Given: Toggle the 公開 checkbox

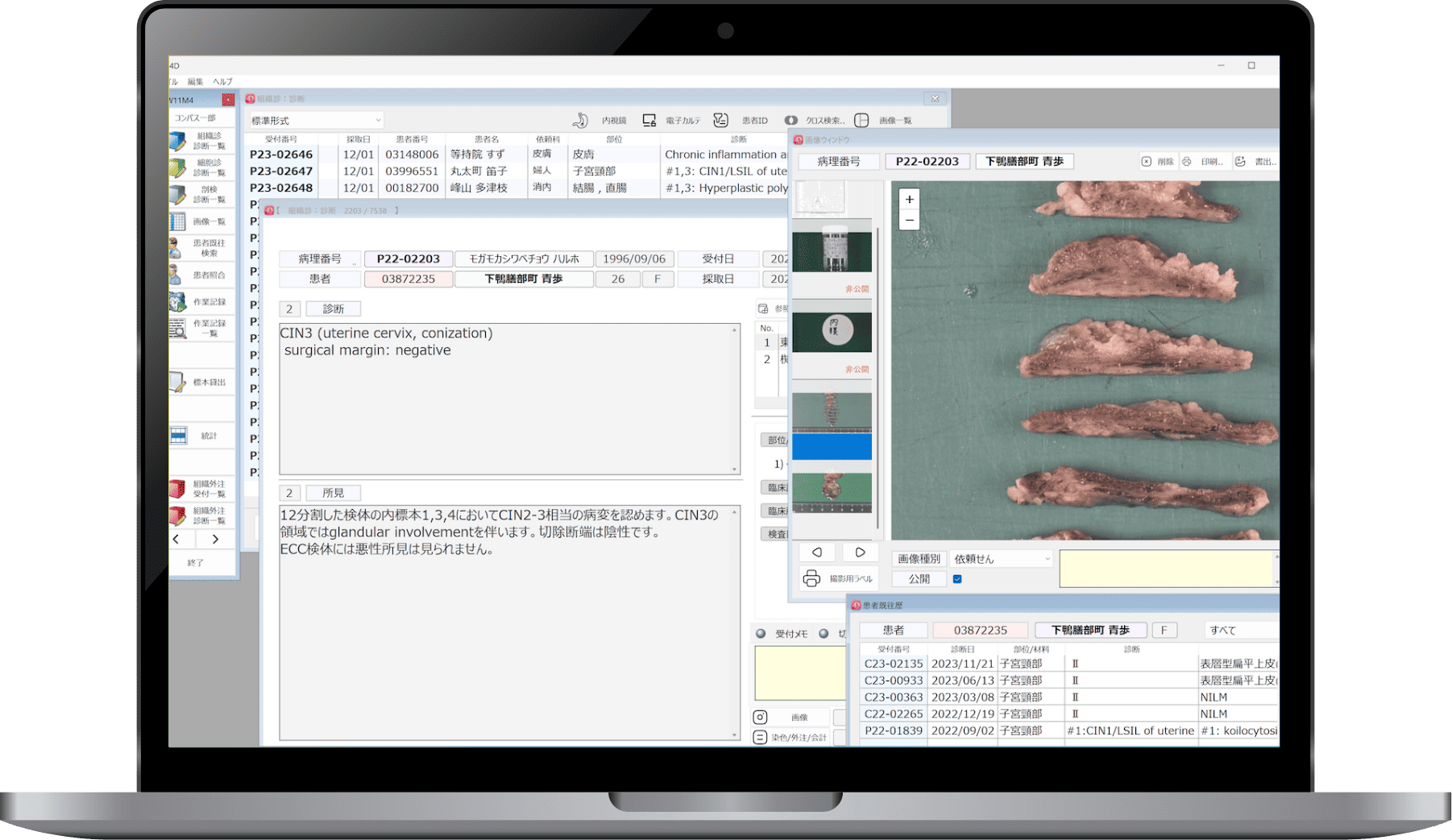Looking at the screenshot, I should tap(957, 579).
